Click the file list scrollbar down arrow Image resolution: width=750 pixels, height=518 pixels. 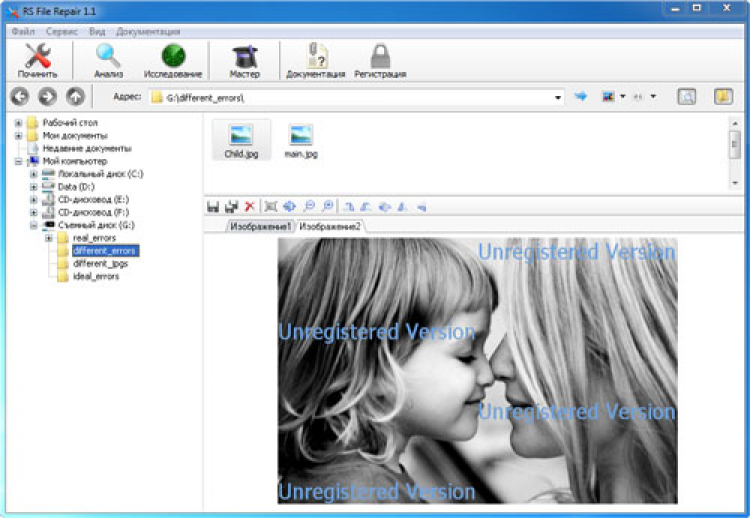point(735,183)
